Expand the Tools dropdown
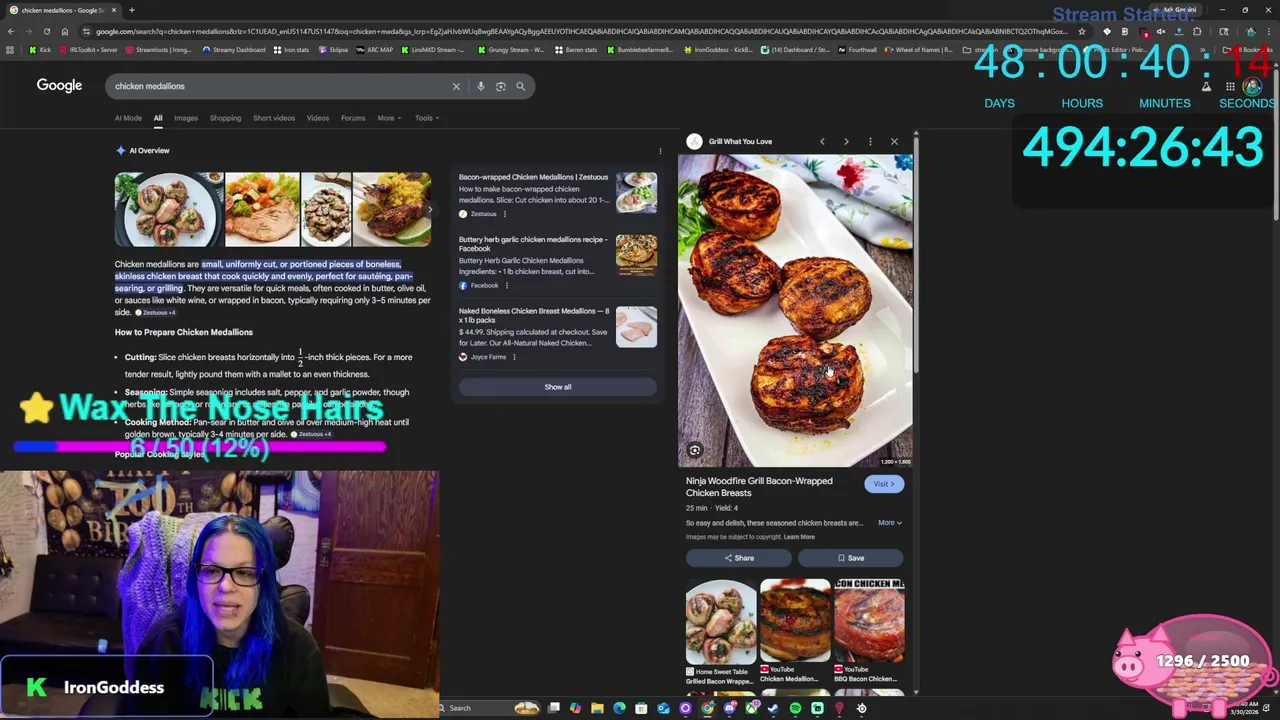The width and height of the screenshot is (1280, 720). 427,118
